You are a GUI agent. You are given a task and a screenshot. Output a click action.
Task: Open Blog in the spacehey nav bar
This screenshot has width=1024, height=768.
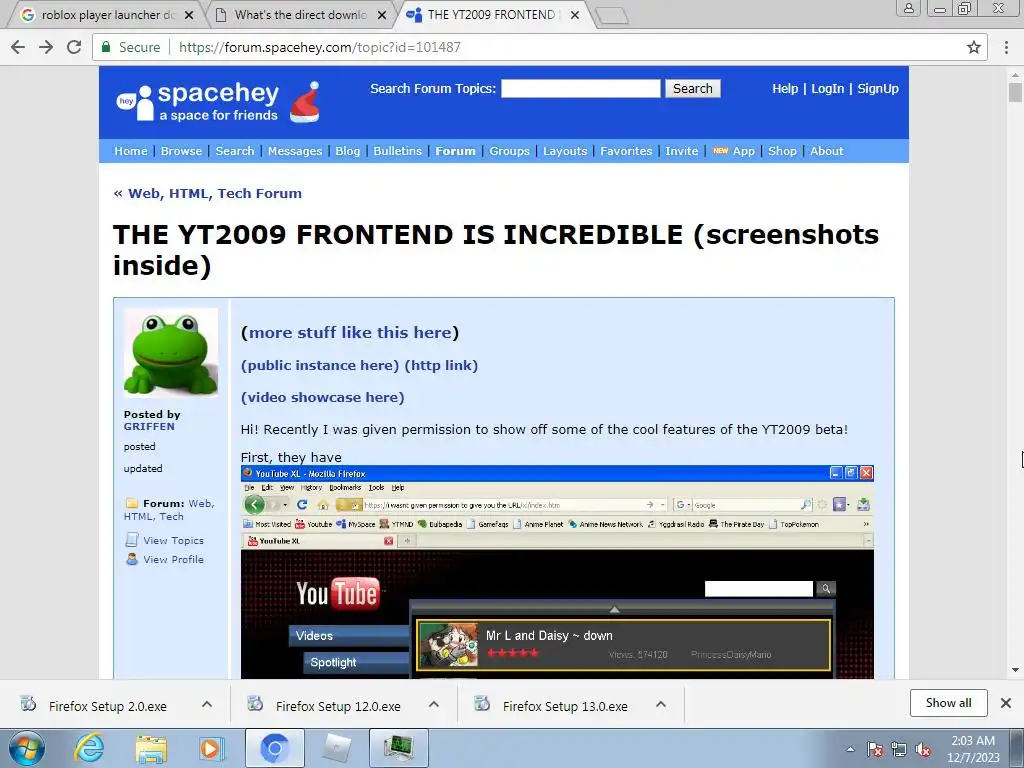[347, 151]
